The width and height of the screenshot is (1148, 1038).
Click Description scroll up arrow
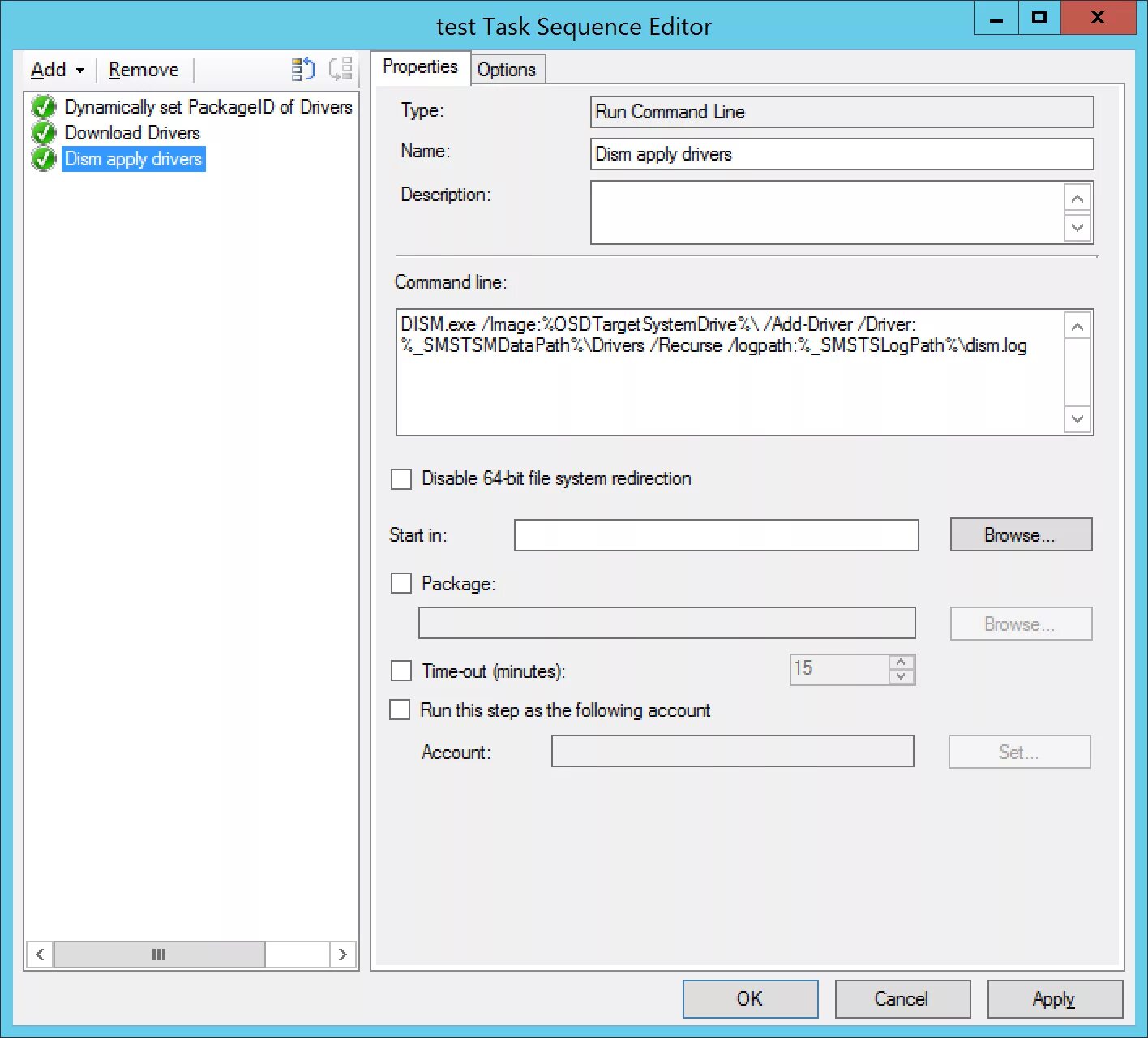[x=1077, y=199]
